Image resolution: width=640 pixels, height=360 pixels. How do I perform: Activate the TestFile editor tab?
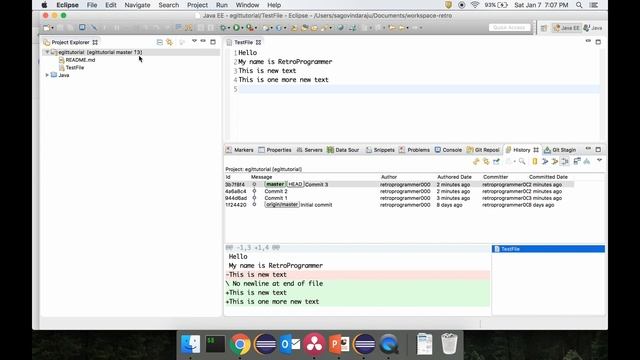pos(243,42)
